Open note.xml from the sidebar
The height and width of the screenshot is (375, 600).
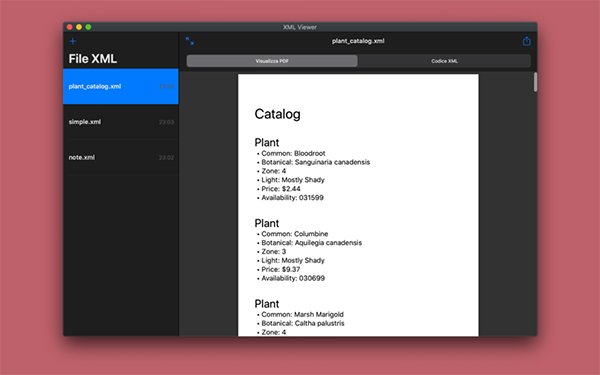coord(121,157)
